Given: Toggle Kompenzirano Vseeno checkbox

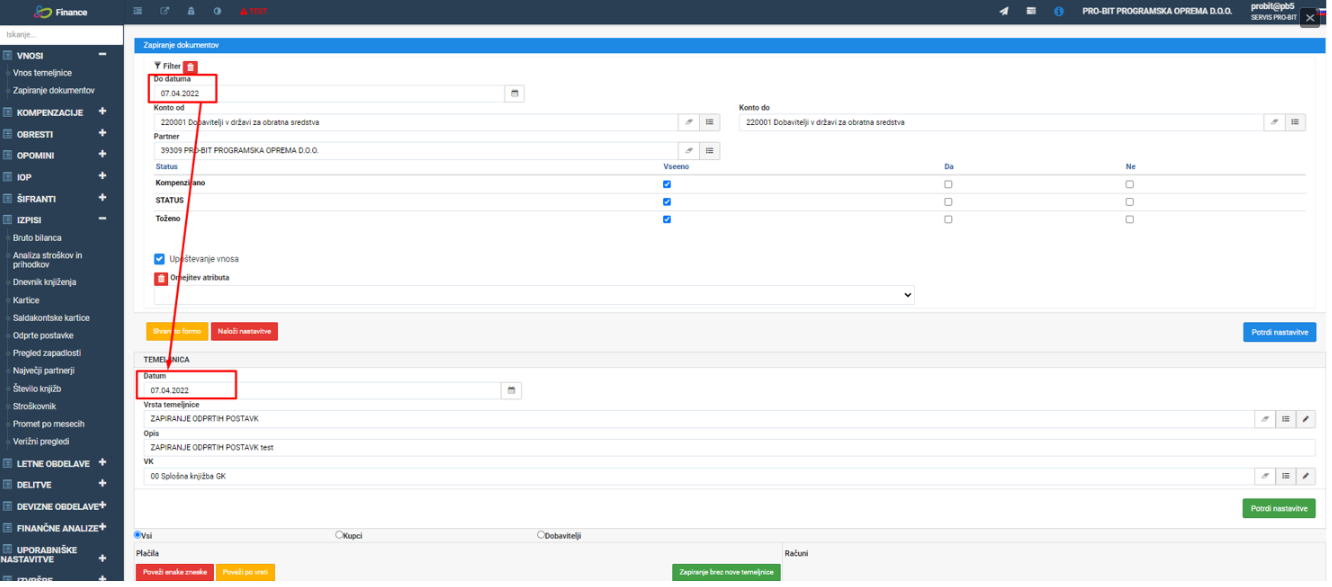Looking at the screenshot, I should pyautogui.click(x=667, y=184).
